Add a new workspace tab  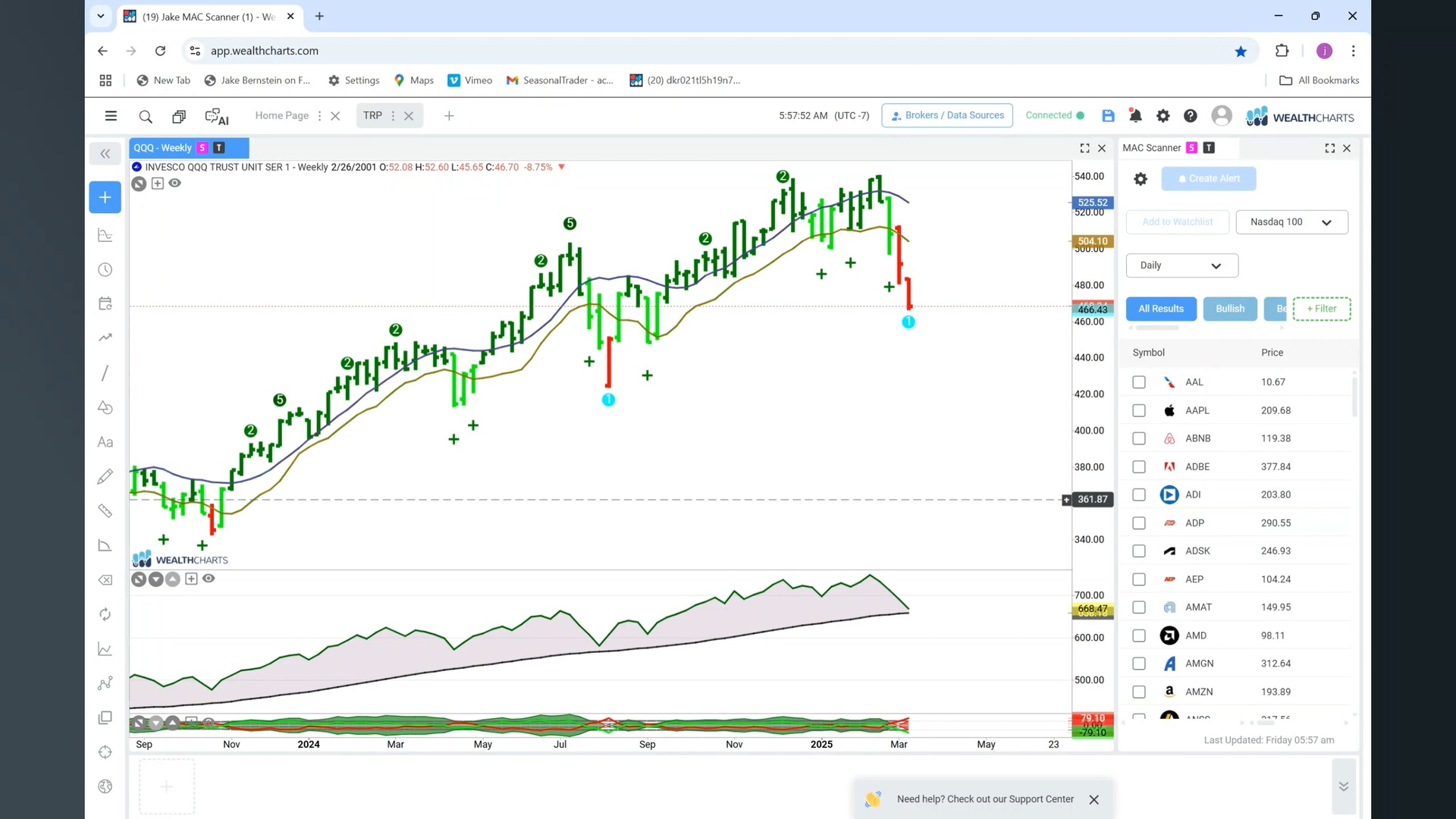pos(449,116)
